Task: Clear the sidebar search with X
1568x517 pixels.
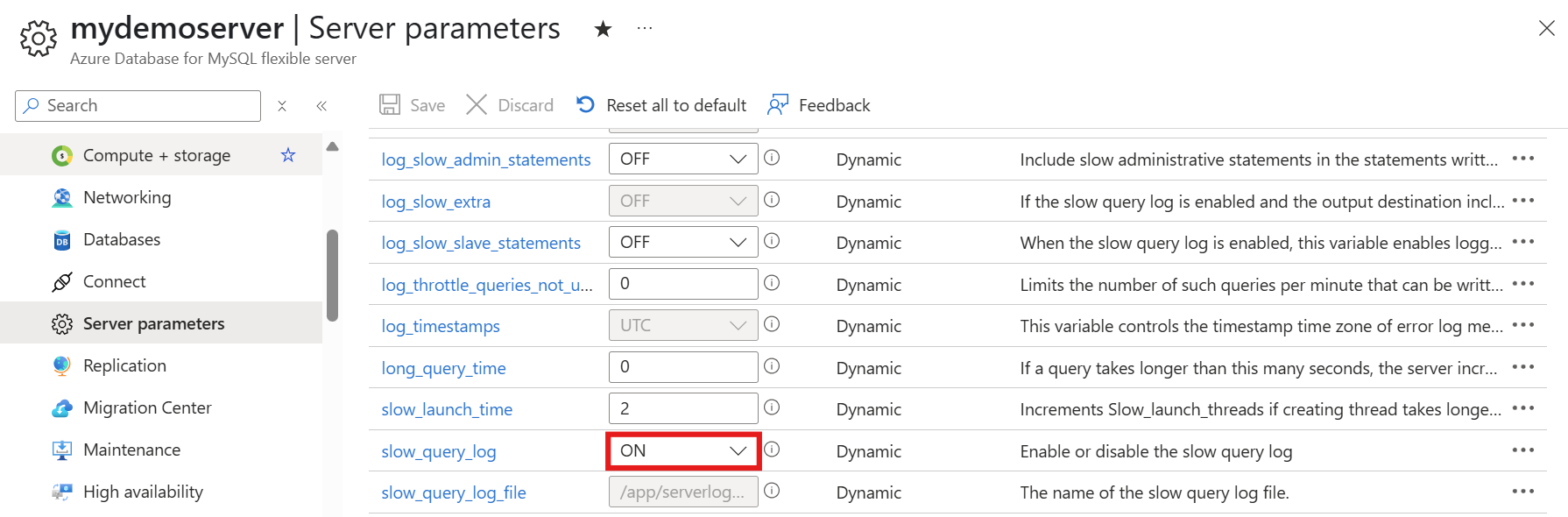Action: (282, 106)
